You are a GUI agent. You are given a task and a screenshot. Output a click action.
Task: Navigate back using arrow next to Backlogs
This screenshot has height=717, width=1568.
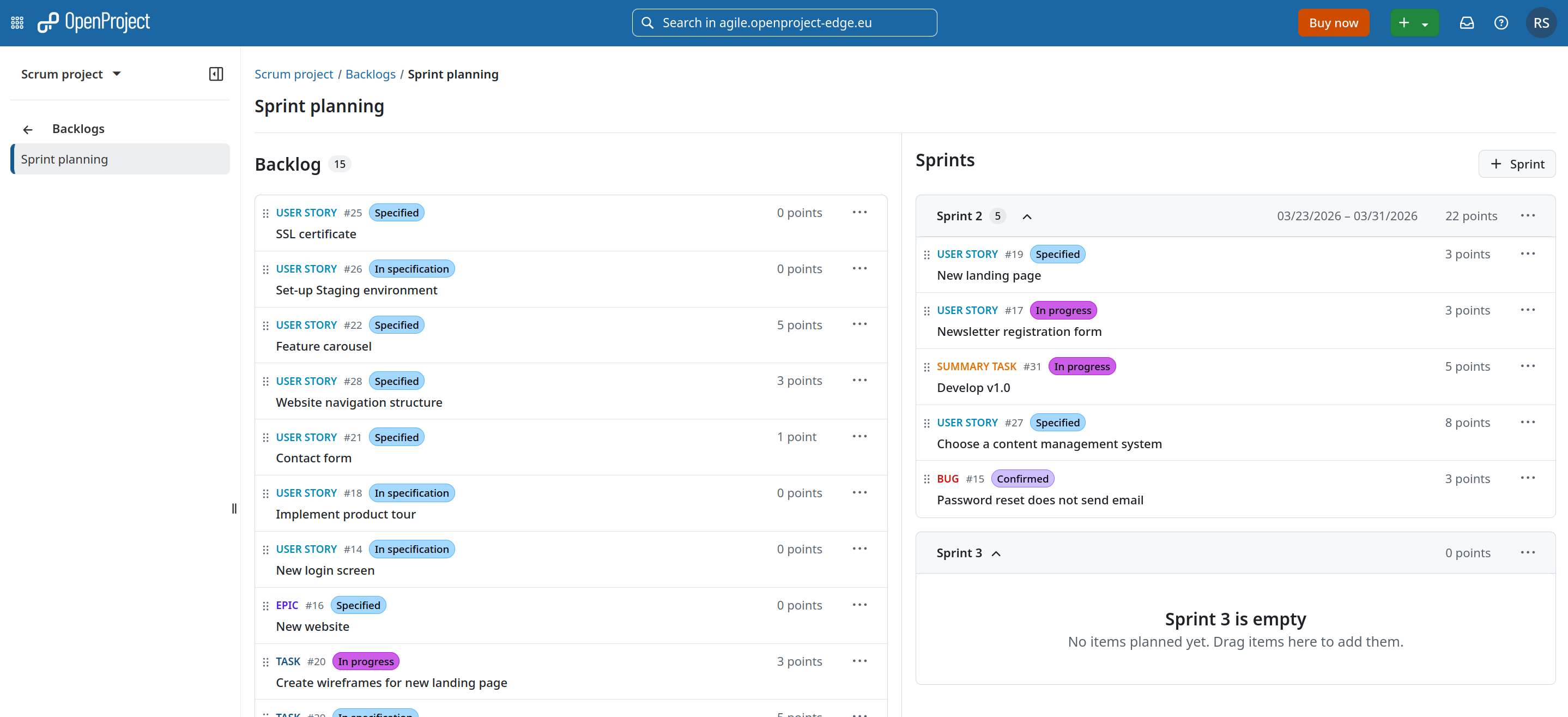pos(28,129)
